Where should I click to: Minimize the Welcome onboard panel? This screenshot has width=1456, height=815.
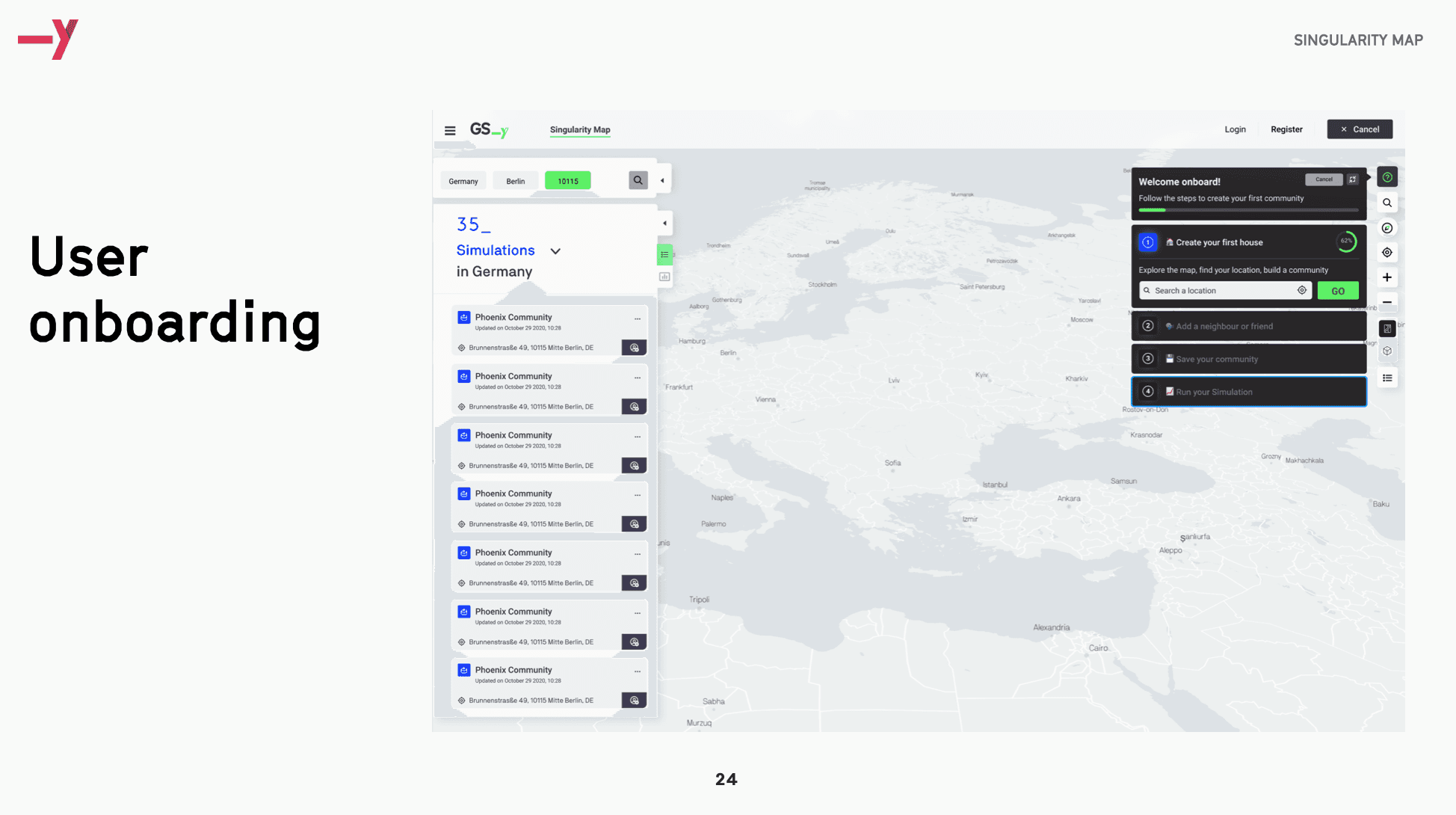pos(1353,179)
